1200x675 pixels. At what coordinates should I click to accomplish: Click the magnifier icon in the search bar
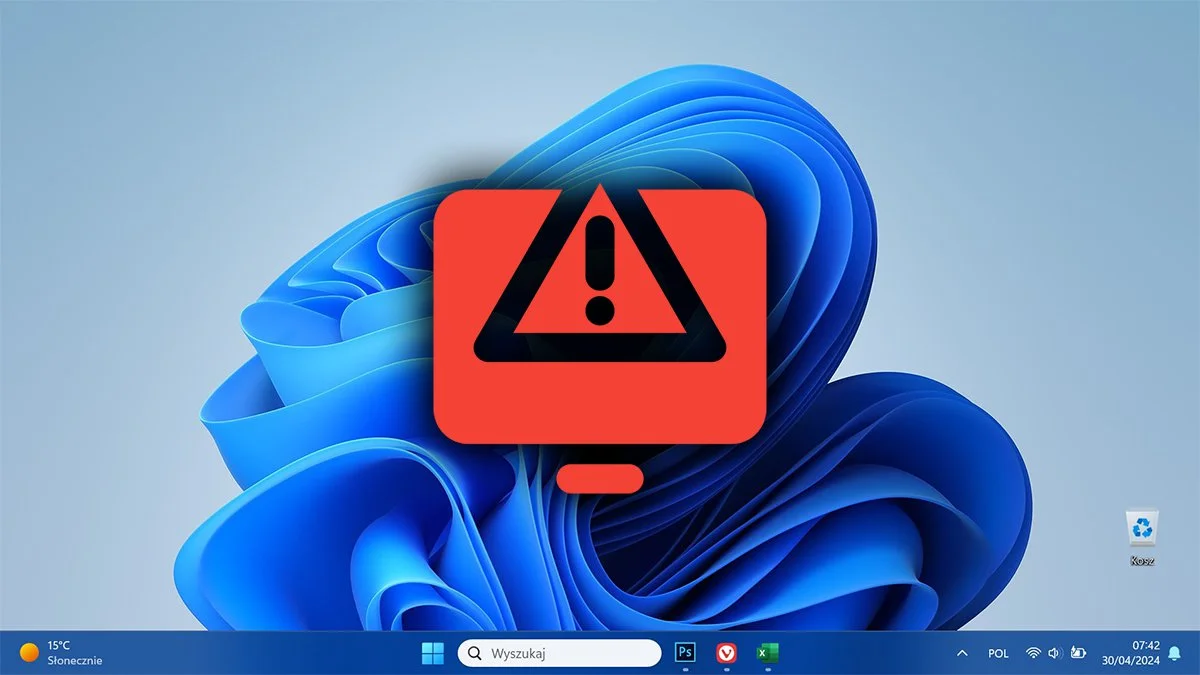coord(473,652)
